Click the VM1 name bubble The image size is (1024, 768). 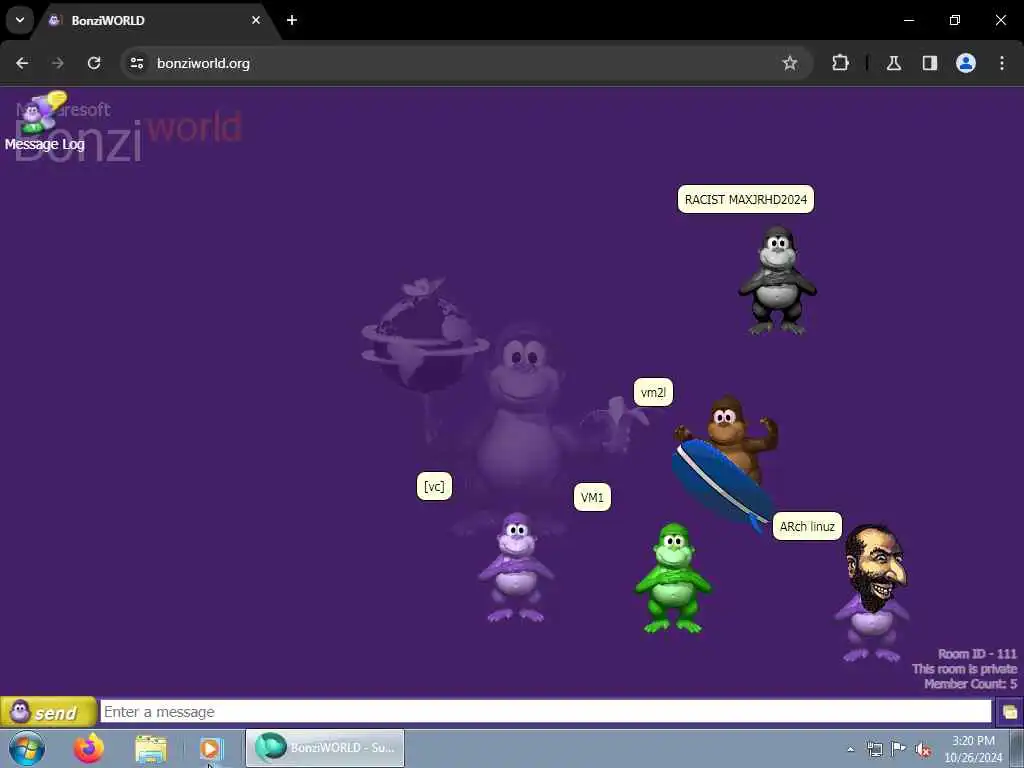(592, 498)
